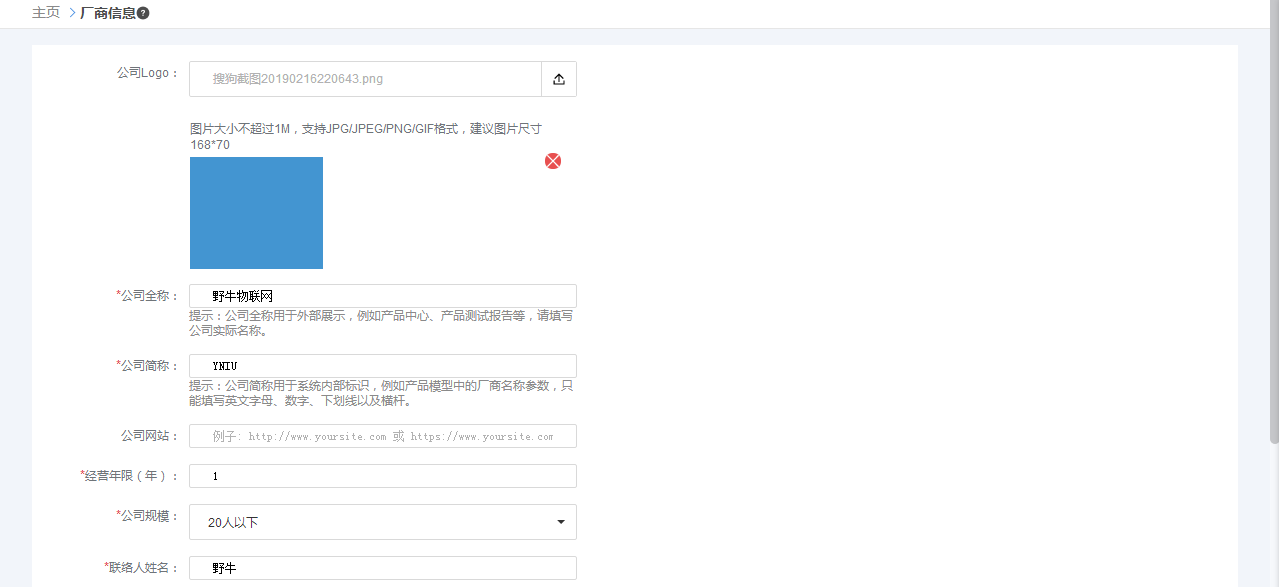The height and width of the screenshot is (587, 1279).
Task: Go back to 主页 via the breadcrumb link
Action: pyautogui.click(x=44, y=14)
